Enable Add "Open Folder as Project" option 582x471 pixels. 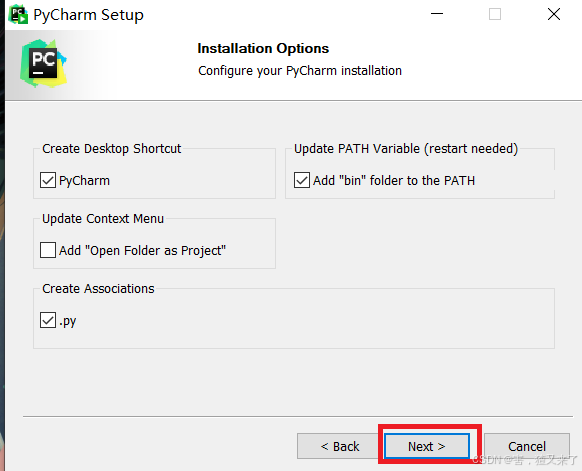(x=48, y=250)
